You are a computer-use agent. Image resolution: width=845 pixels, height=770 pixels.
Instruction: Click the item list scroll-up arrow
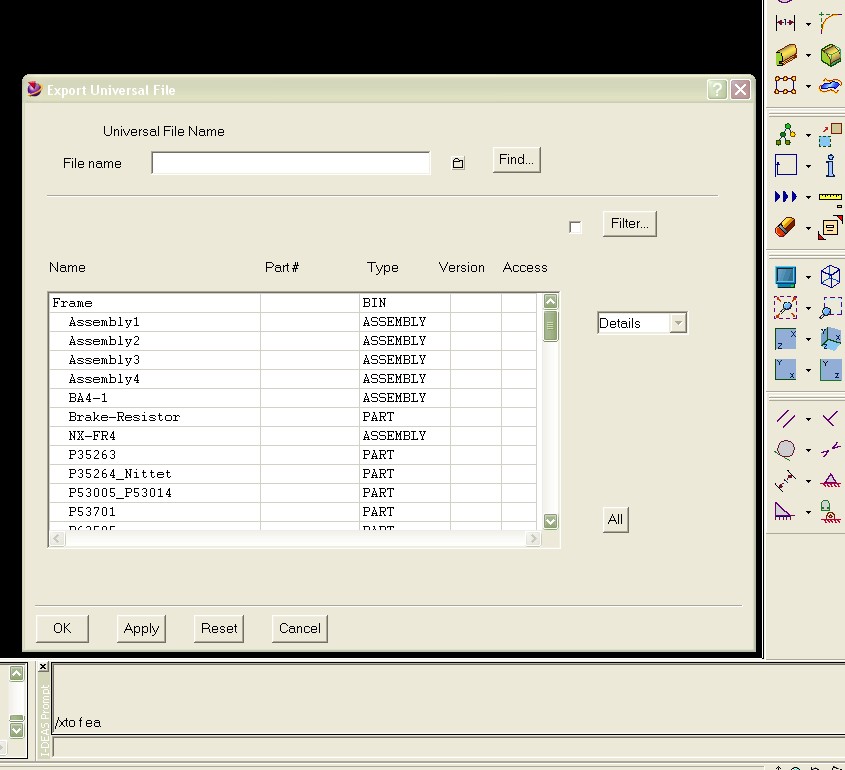[x=550, y=301]
